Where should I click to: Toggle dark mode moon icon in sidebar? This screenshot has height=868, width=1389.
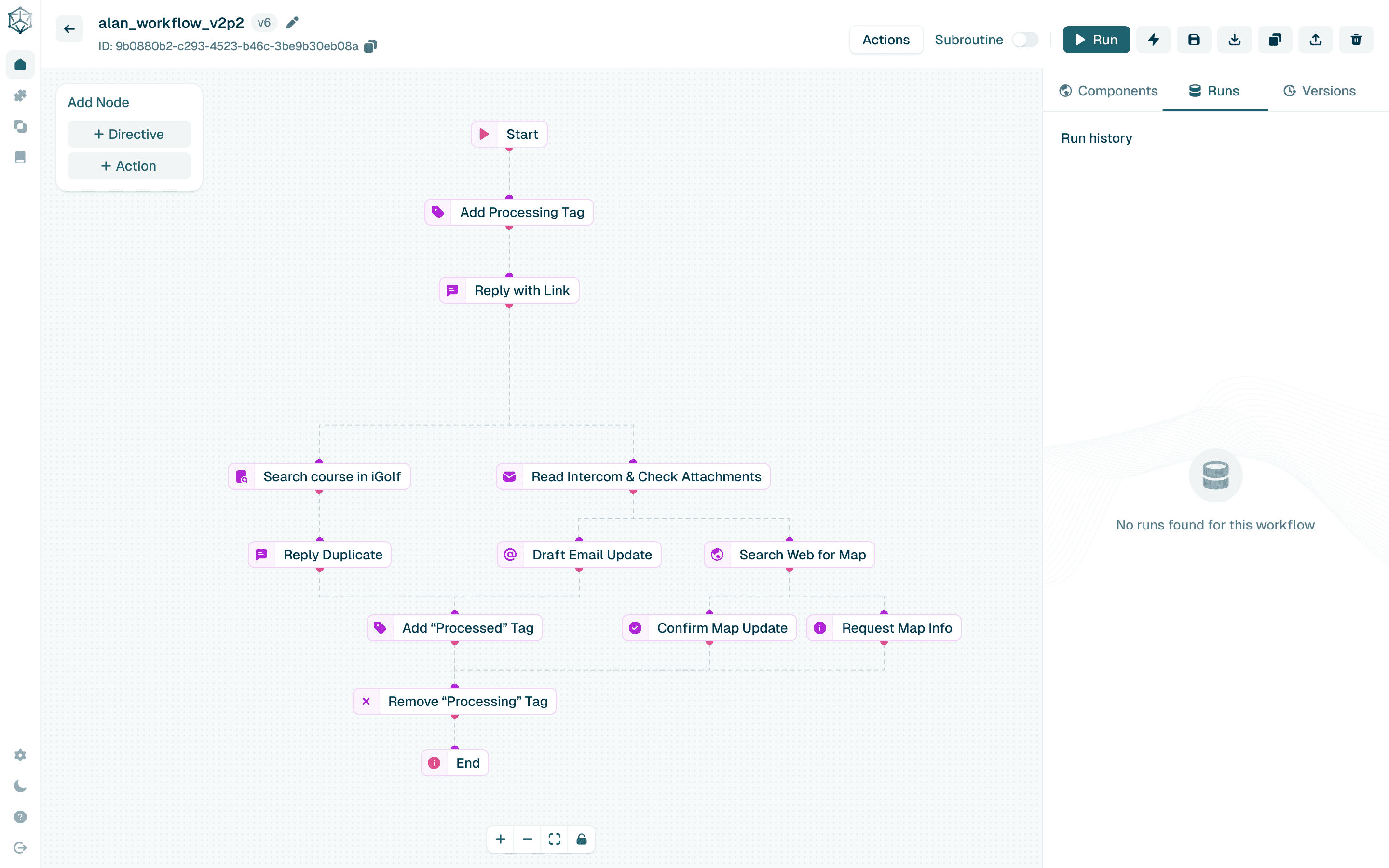click(20, 786)
